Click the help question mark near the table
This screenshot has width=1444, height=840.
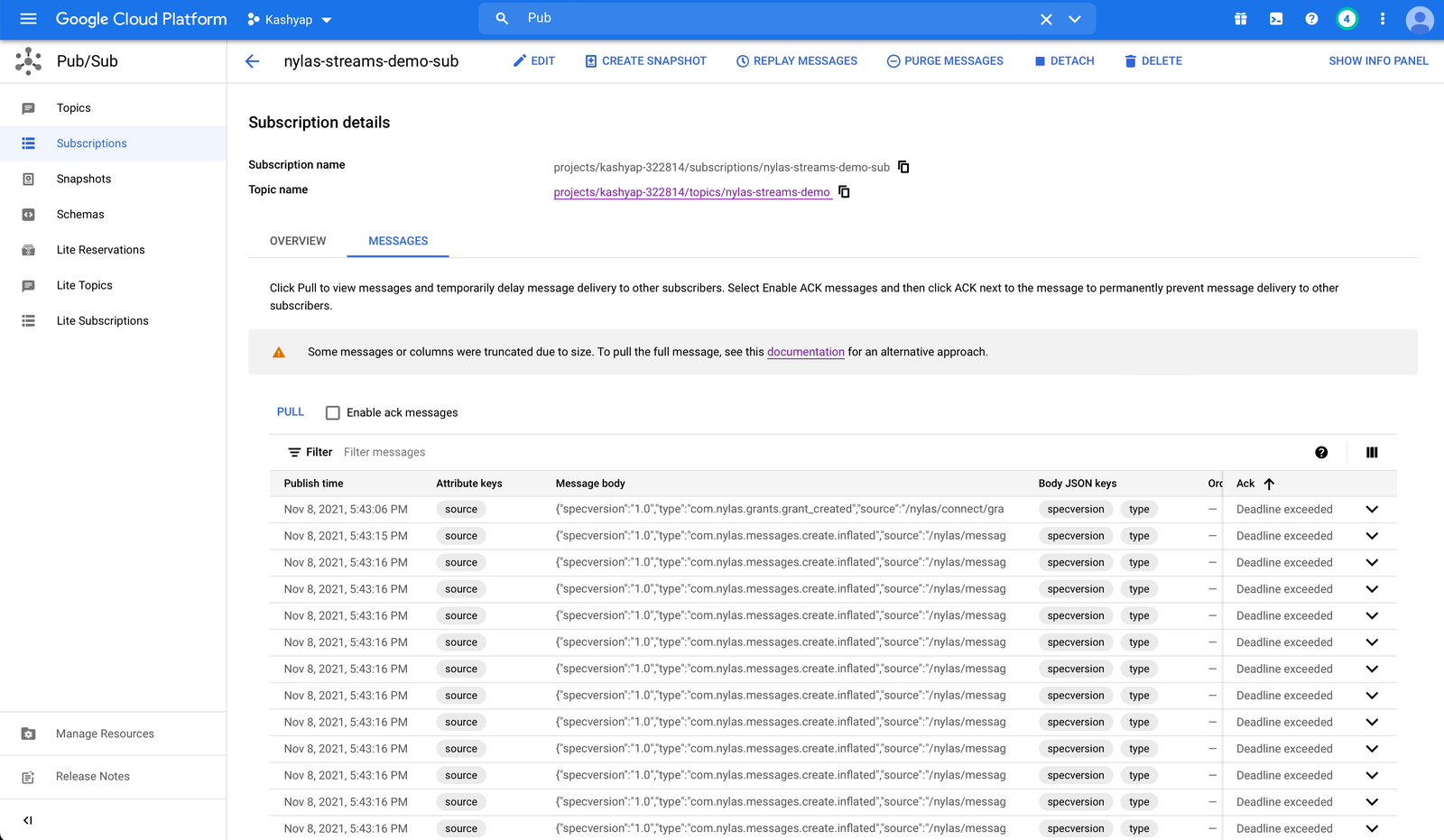pos(1321,452)
